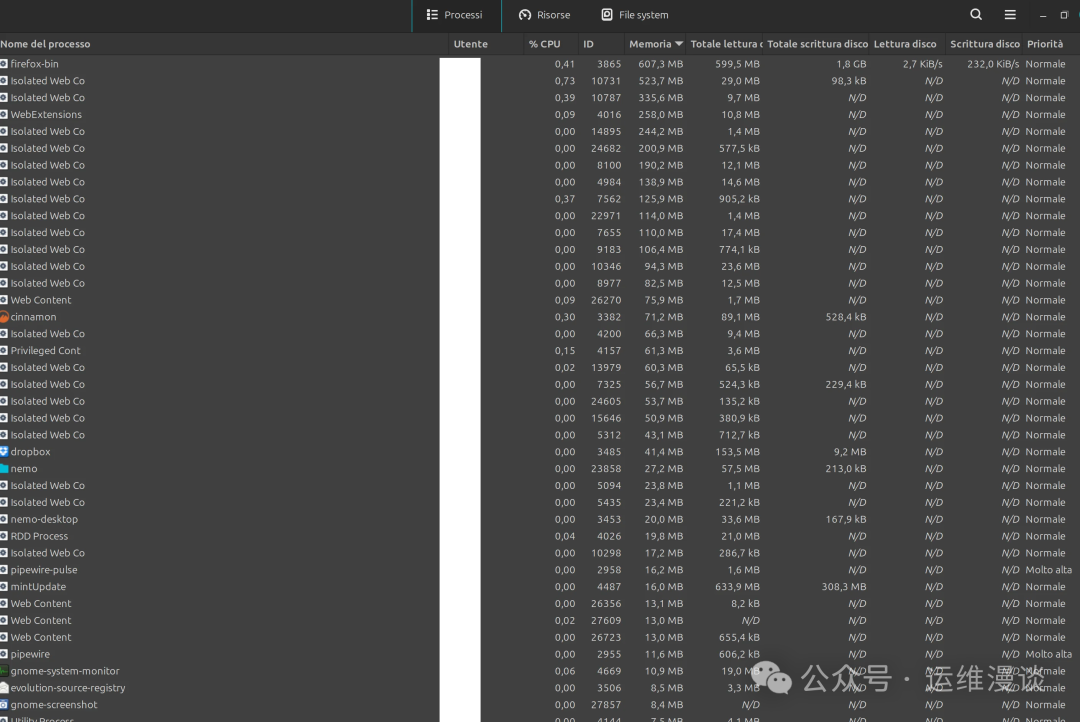Select the pipewire-pulse process row
Viewport: 1080px width, 722px height.
click(540, 570)
